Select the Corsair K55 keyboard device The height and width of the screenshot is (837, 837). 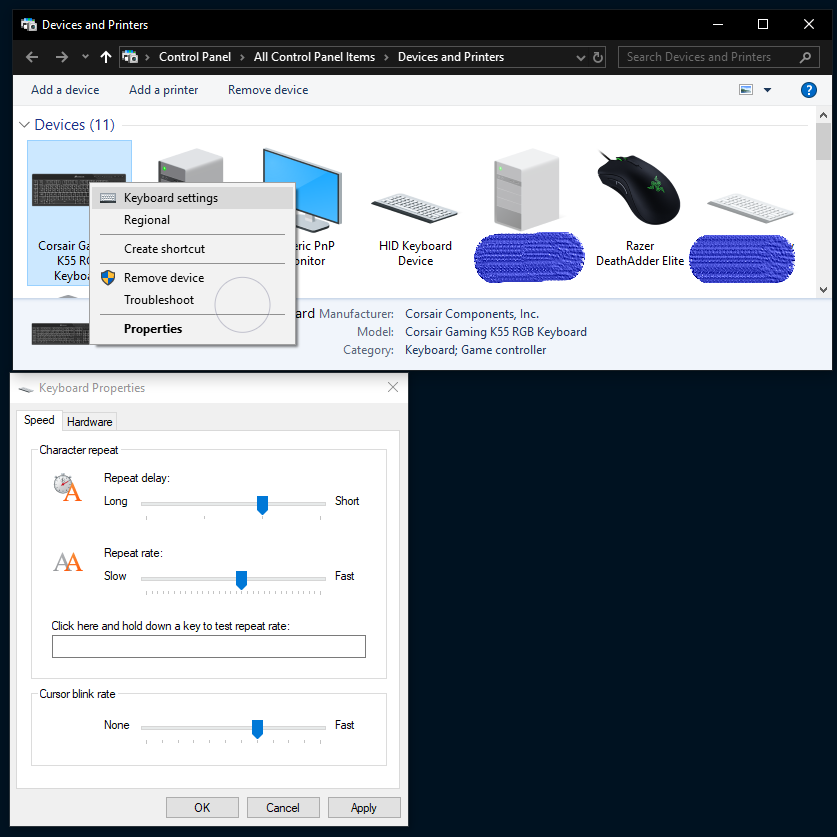pos(59,212)
